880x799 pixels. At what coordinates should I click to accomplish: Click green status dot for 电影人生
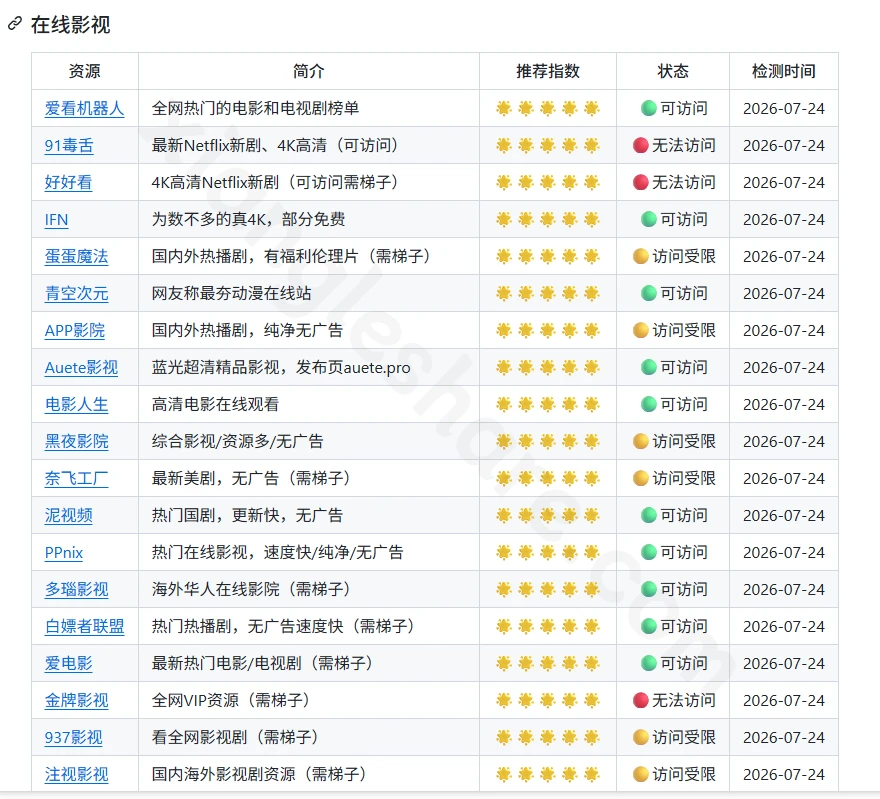649,405
